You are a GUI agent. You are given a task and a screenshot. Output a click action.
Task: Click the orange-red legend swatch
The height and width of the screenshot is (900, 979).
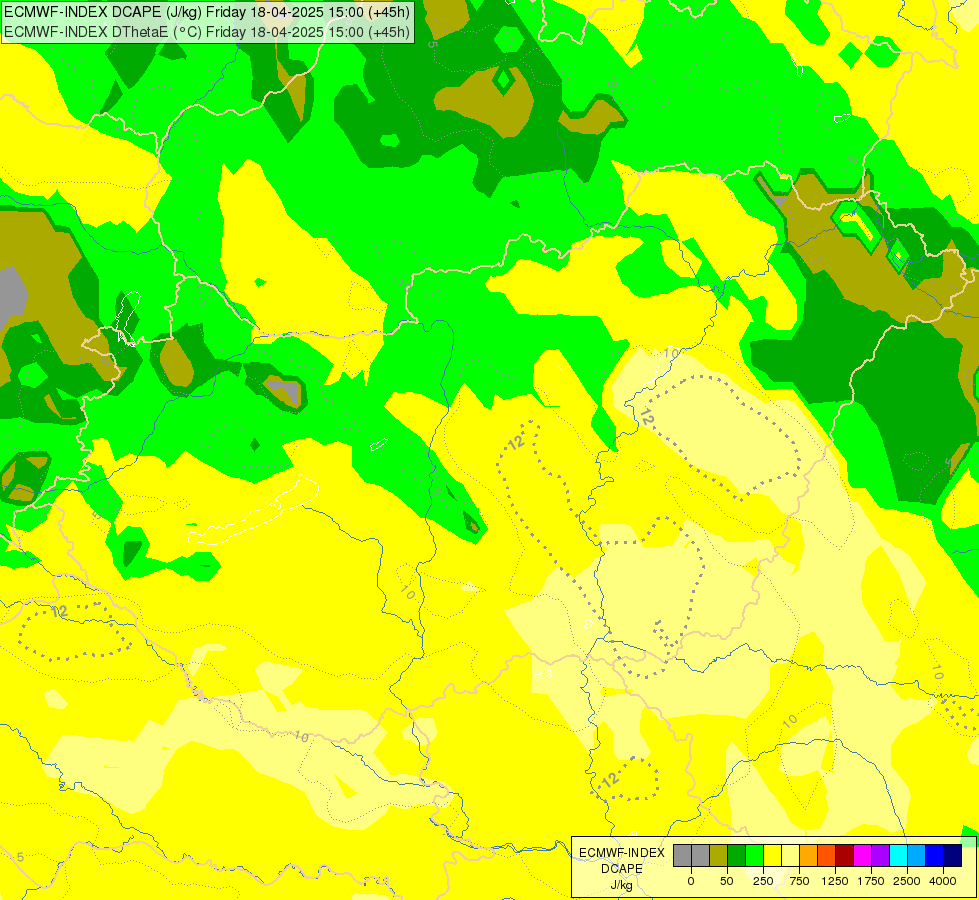(827, 855)
